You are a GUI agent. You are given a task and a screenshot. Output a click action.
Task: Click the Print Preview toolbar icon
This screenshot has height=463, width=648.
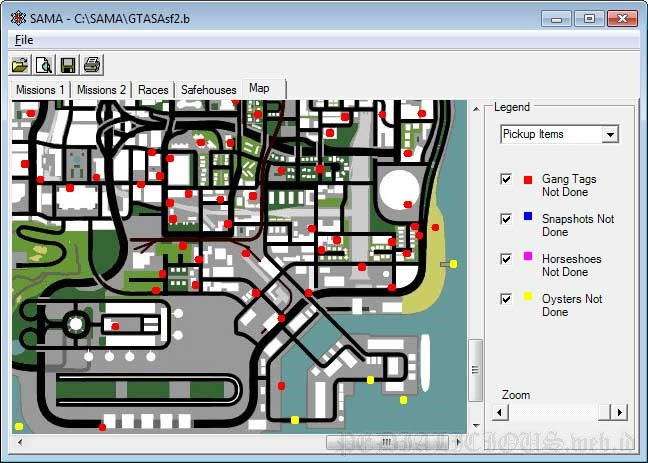point(44,65)
